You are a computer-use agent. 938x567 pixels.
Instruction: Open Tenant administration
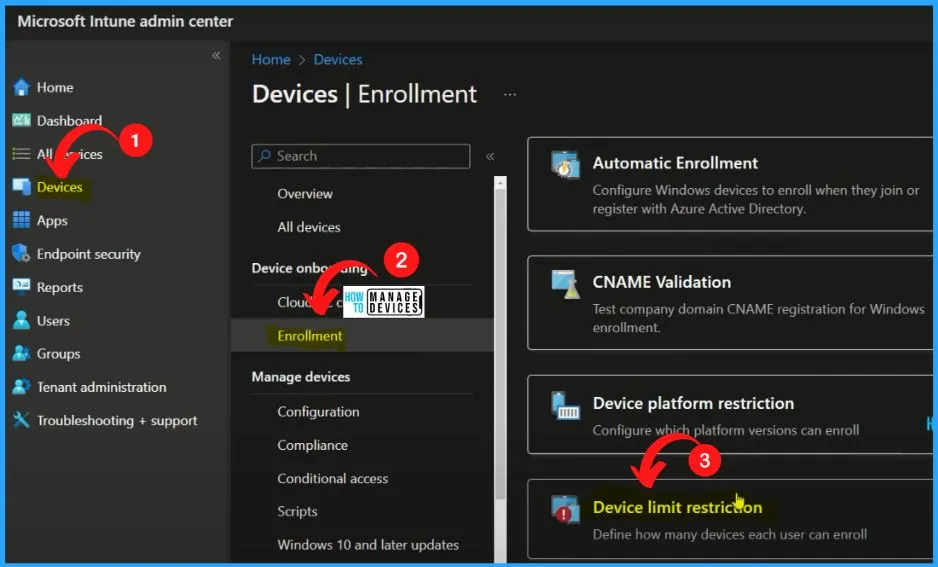(102, 387)
